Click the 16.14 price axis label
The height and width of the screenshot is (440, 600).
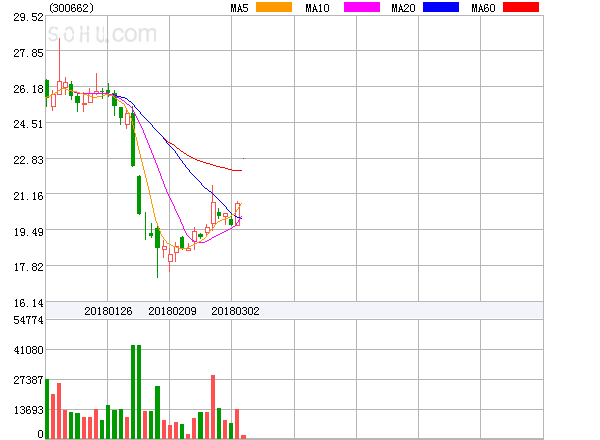point(28,303)
